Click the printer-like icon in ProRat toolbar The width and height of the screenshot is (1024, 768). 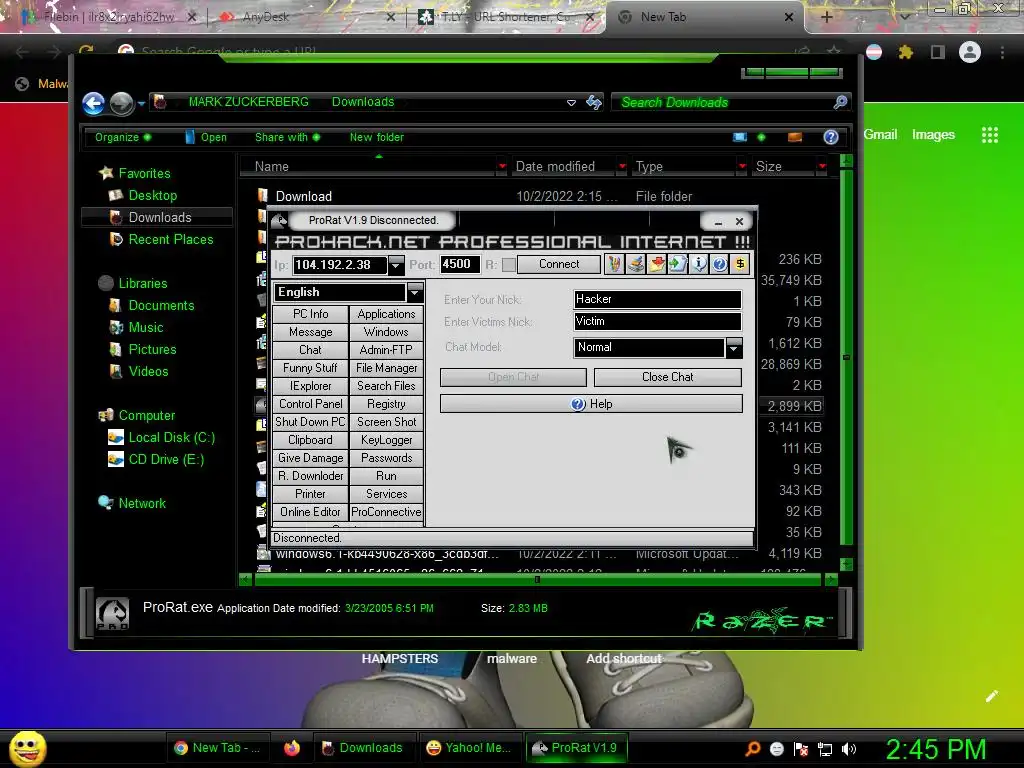[x=636, y=264]
